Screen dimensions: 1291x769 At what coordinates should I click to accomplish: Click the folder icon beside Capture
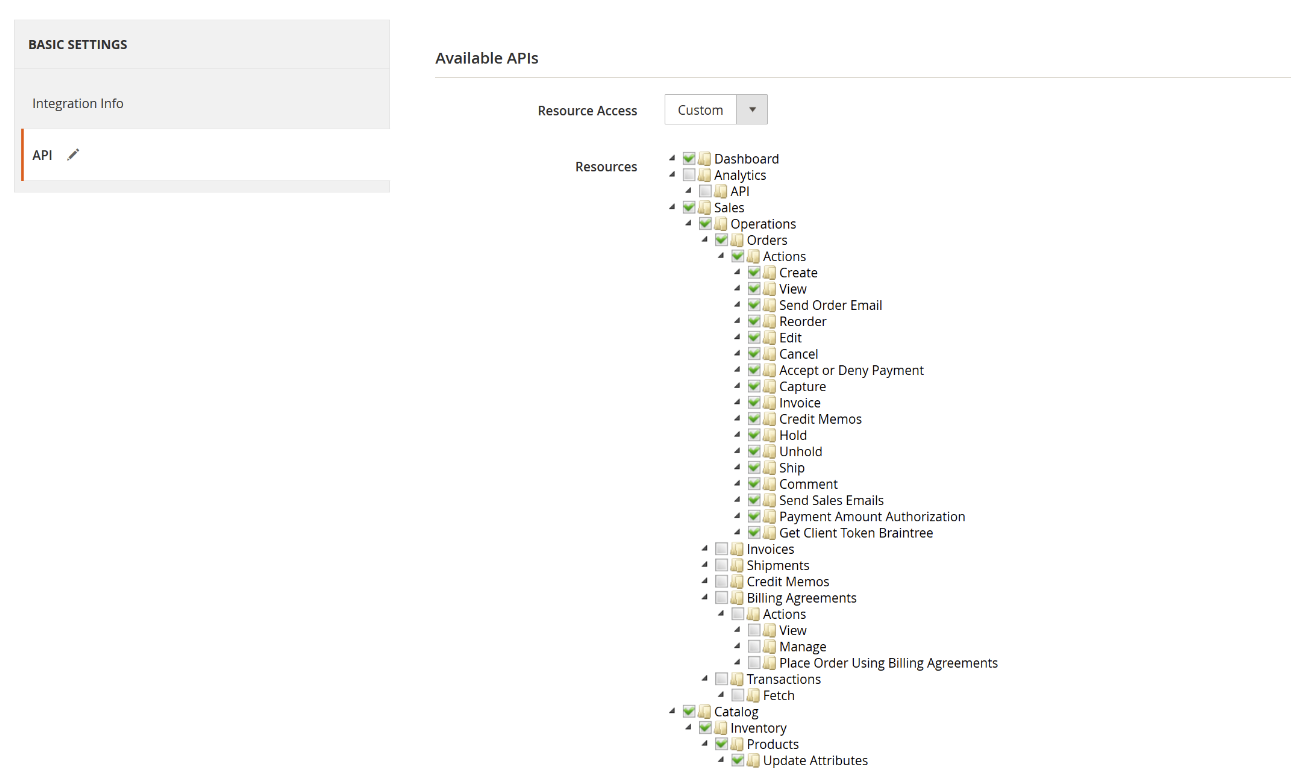point(770,387)
